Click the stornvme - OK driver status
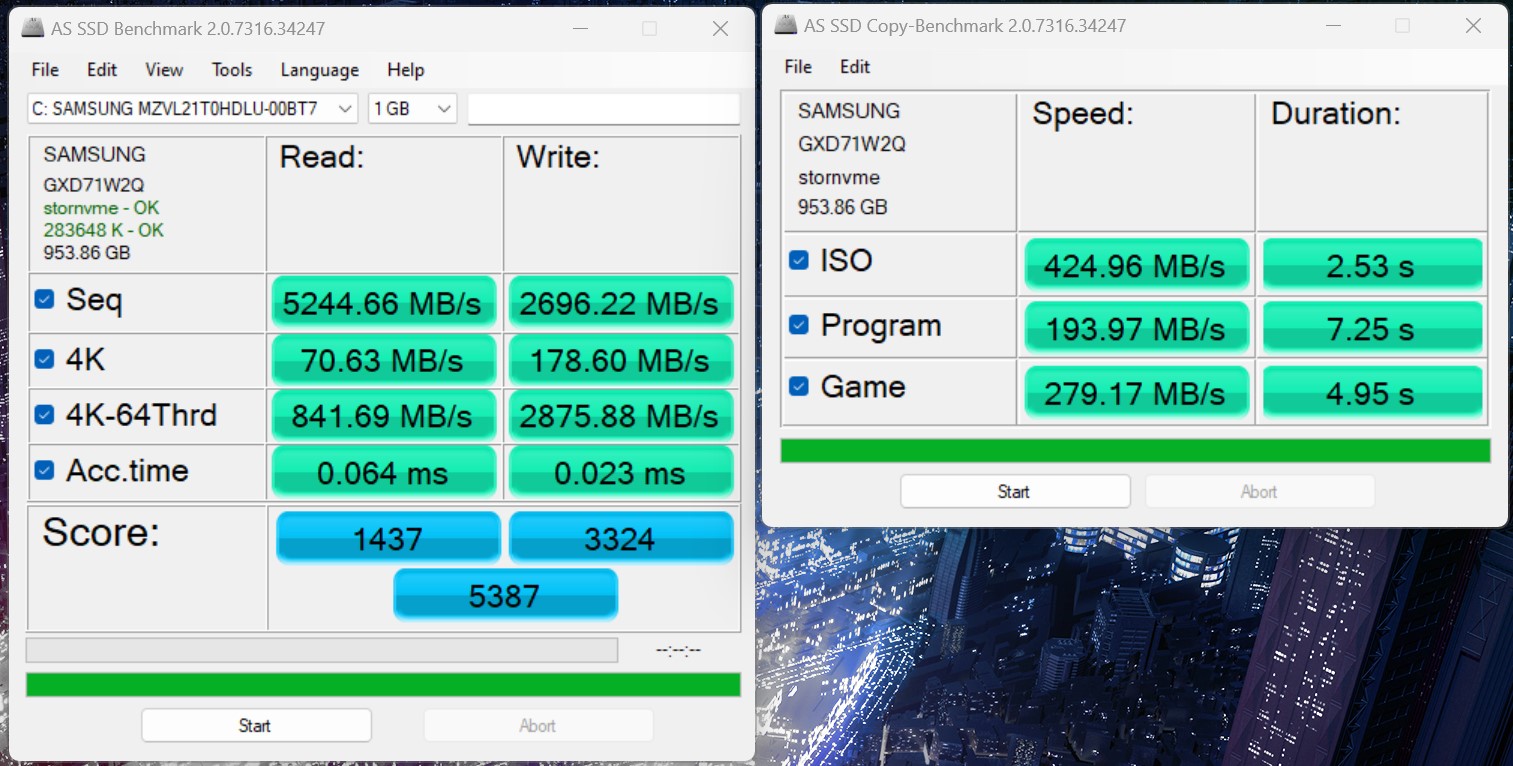The height and width of the screenshot is (766, 1513). (x=101, y=208)
